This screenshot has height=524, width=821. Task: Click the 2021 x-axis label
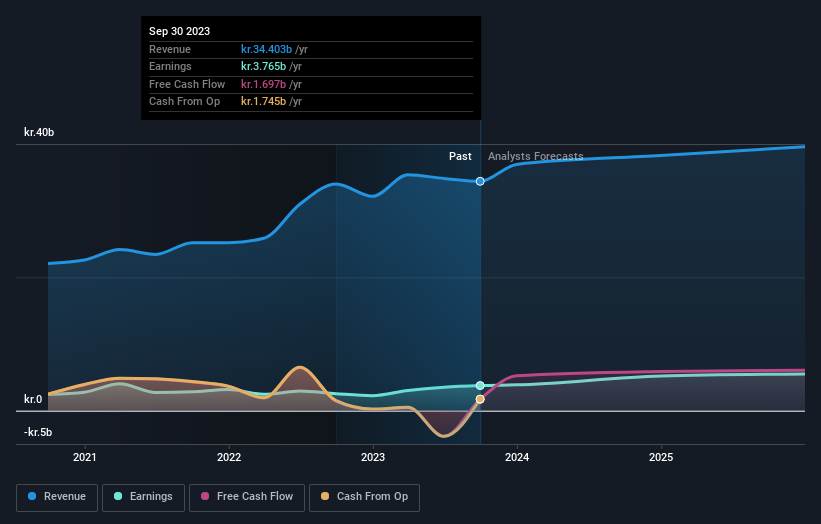(85, 458)
